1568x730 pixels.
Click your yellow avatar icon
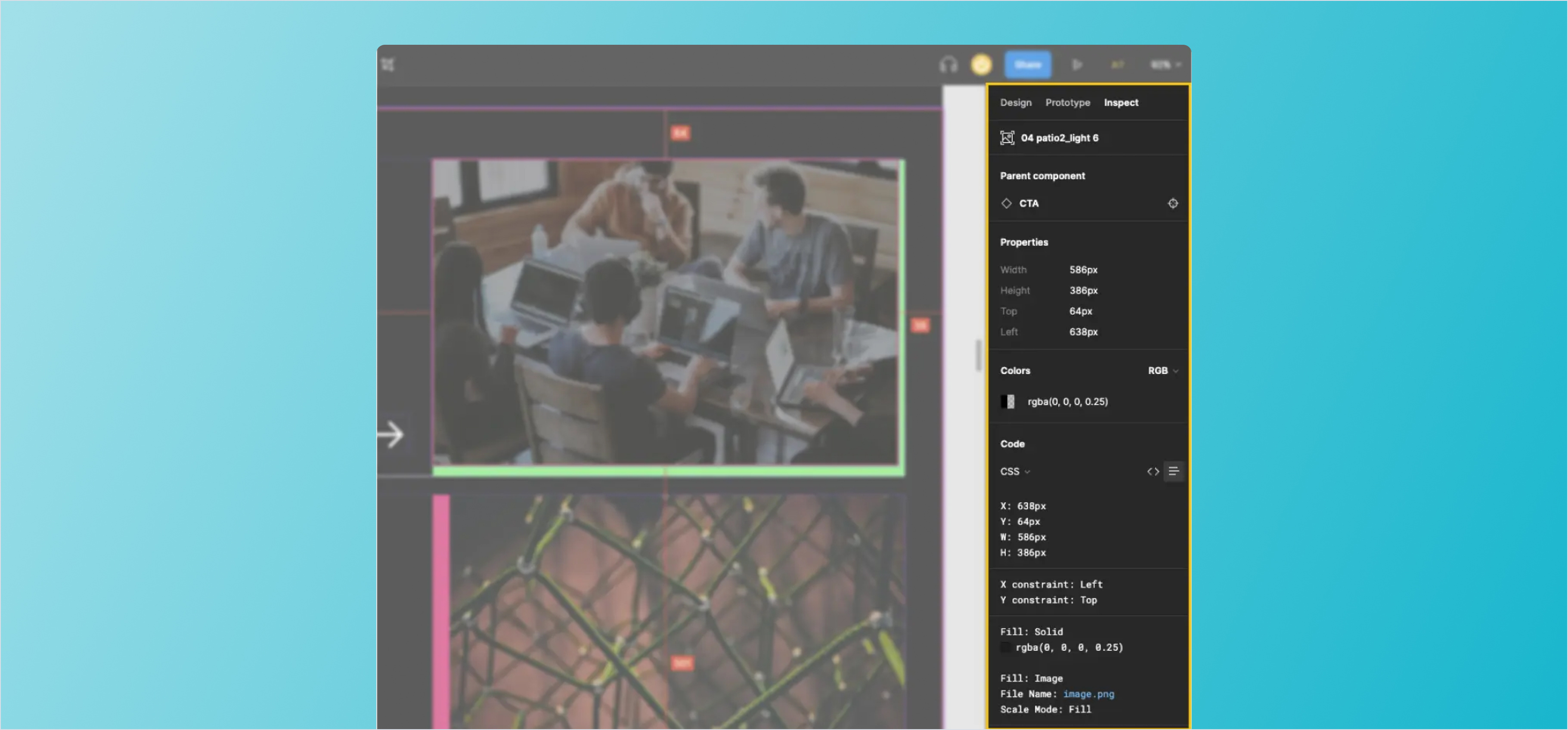[x=981, y=64]
